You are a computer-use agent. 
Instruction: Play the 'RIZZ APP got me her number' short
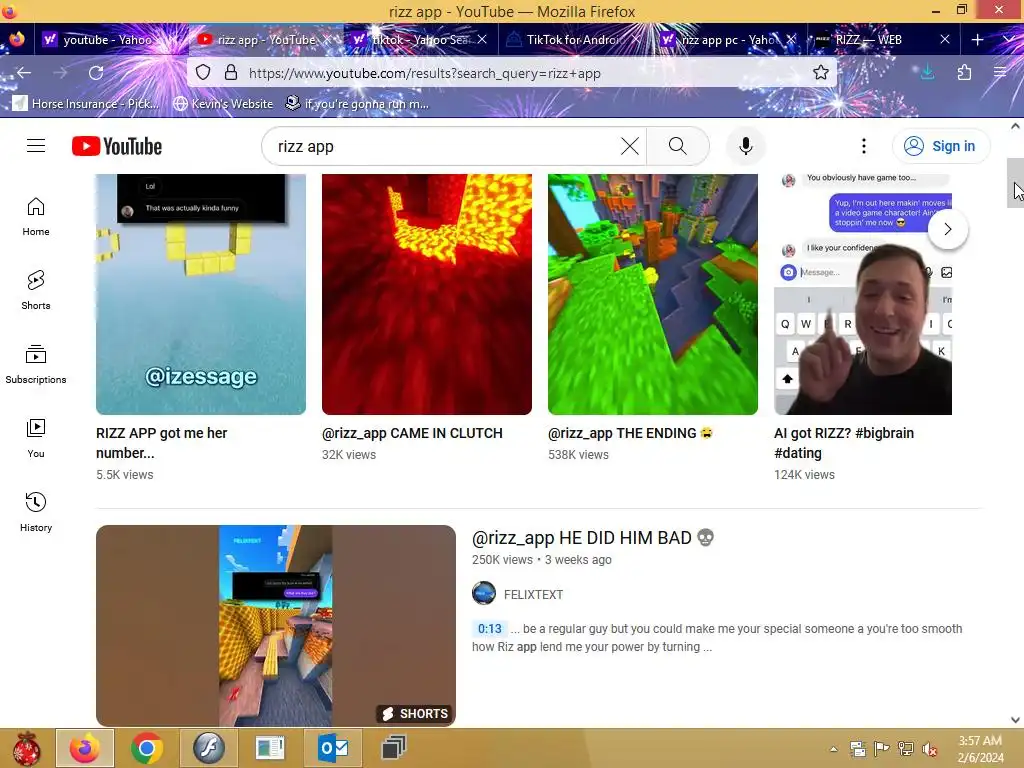click(x=200, y=294)
